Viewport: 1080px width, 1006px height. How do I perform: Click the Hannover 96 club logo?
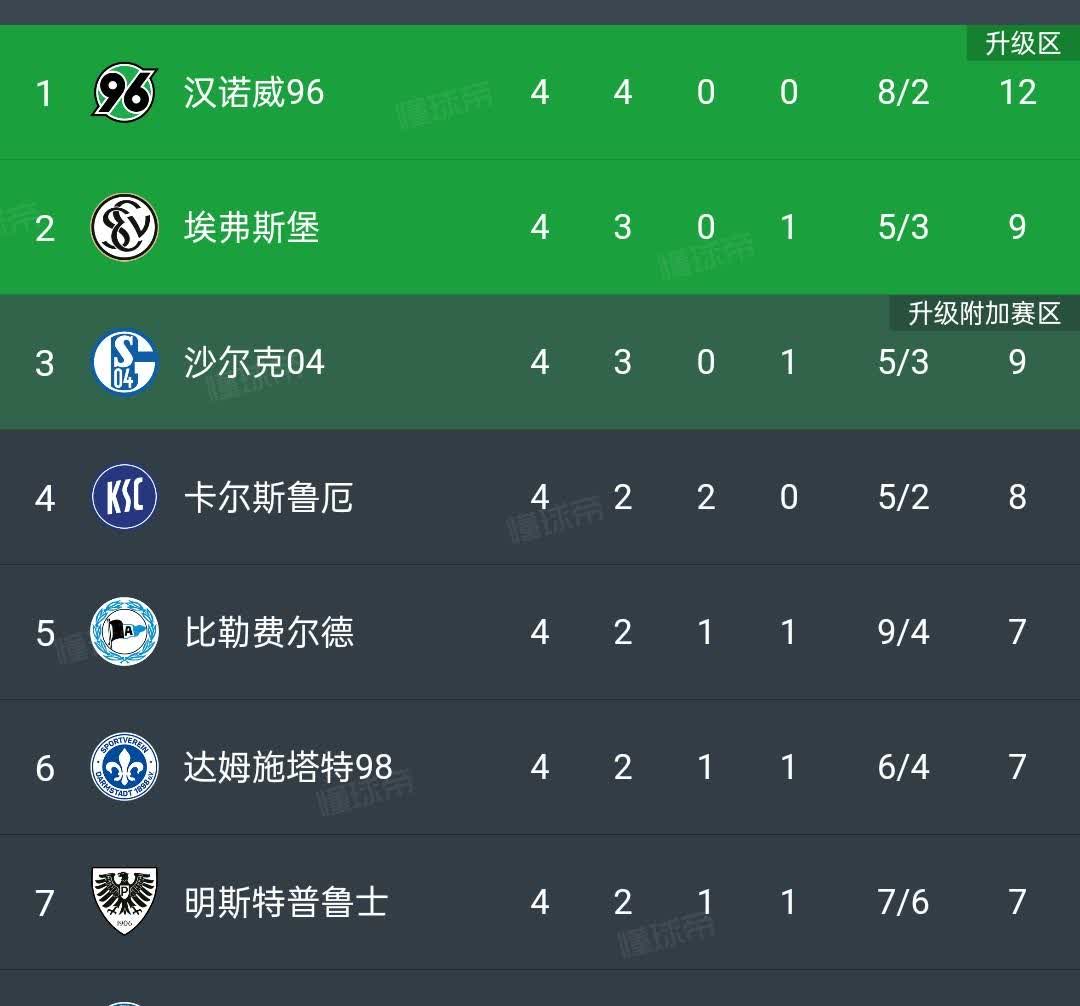pyautogui.click(x=125, y=92)
